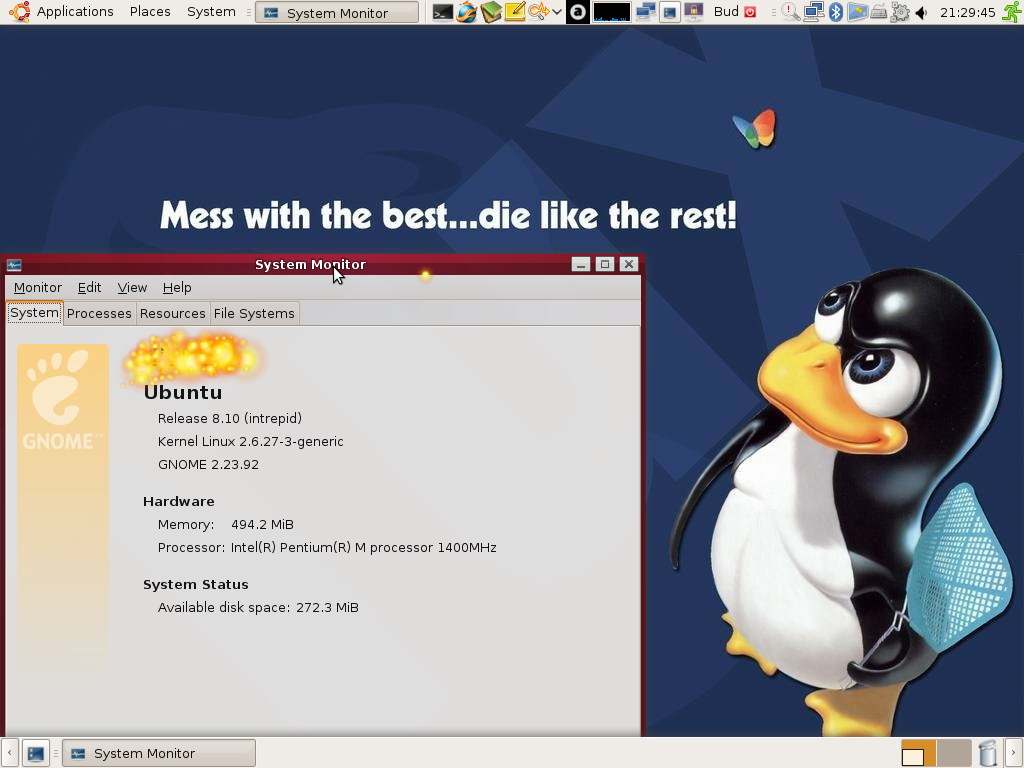Click the clock showing 21:29:45
Viewport: 1024px width, 768px height.
point(967,12)
